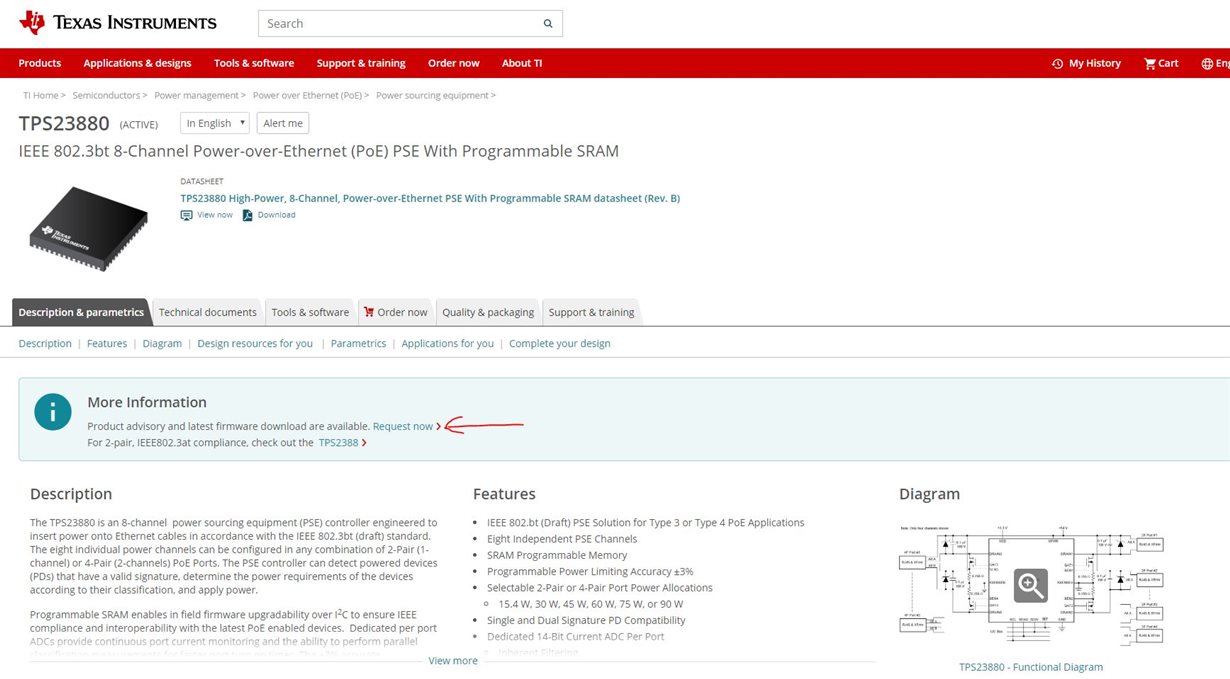Click the Download PDF icon
1230x679 pixels.
248,215
